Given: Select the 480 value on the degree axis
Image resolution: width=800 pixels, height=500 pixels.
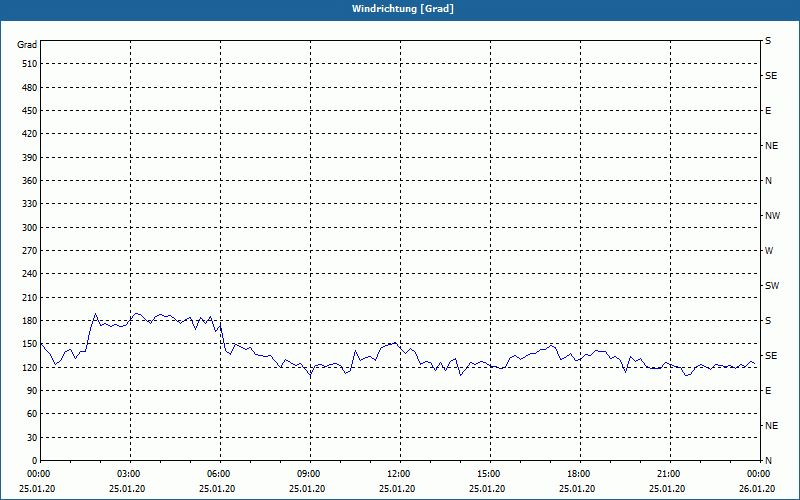Looking at the screenshot, I should 30,87.
